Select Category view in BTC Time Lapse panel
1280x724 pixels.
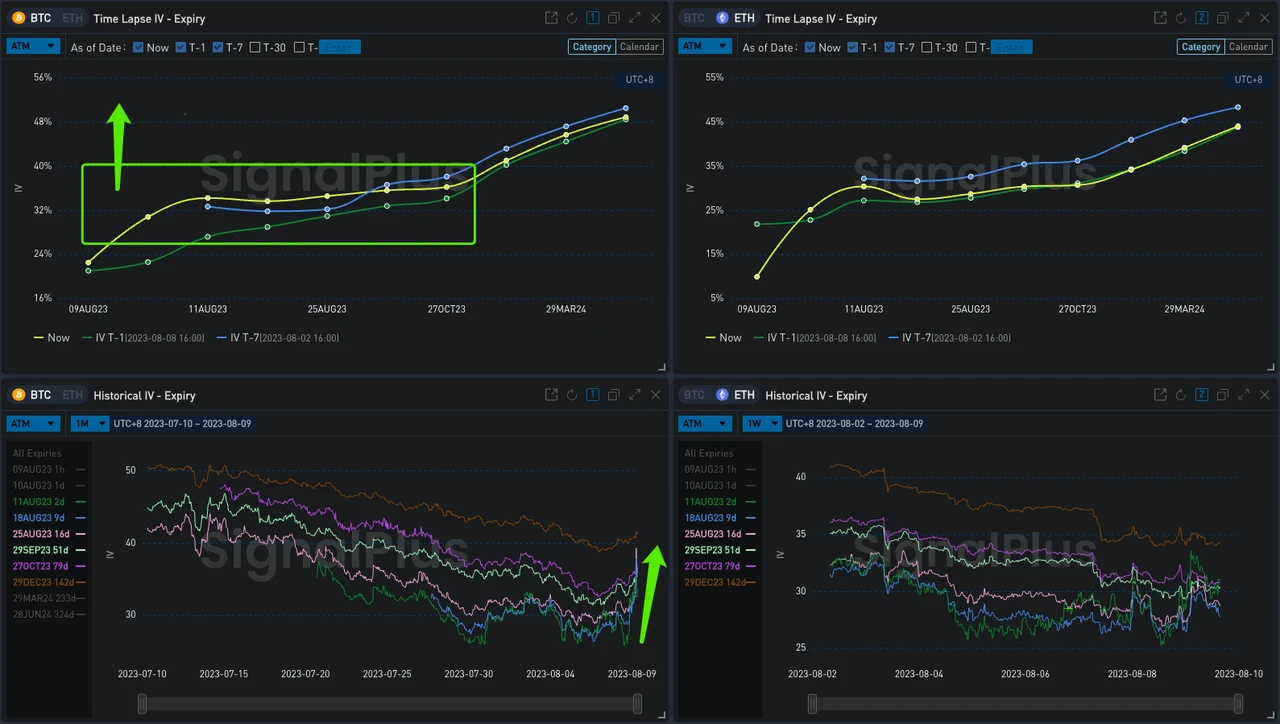coord(592,47)
